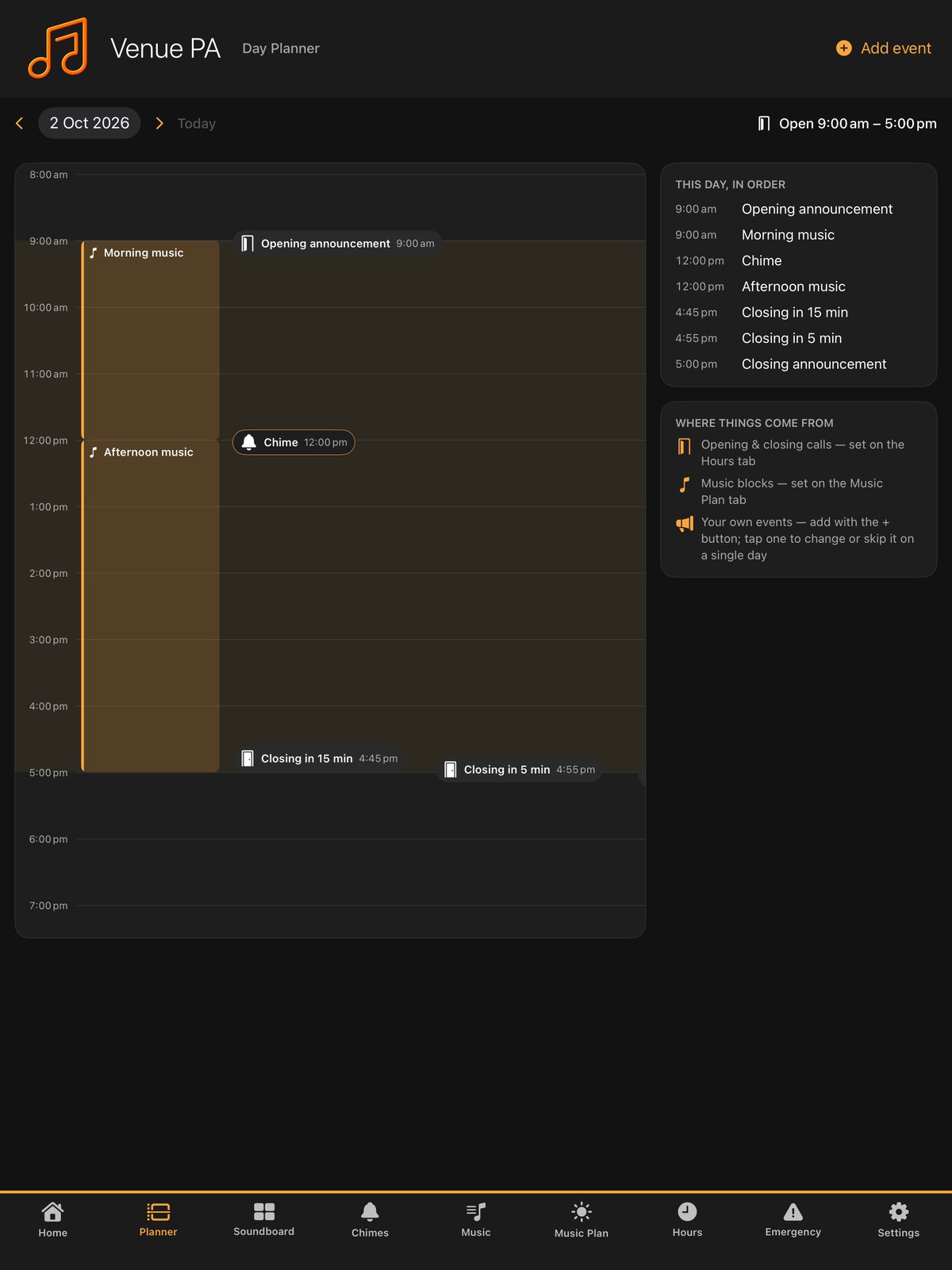The height and width of the screenshot is (1270, 952).
Task: Click the Add event button
Action: tap(884, 48)
